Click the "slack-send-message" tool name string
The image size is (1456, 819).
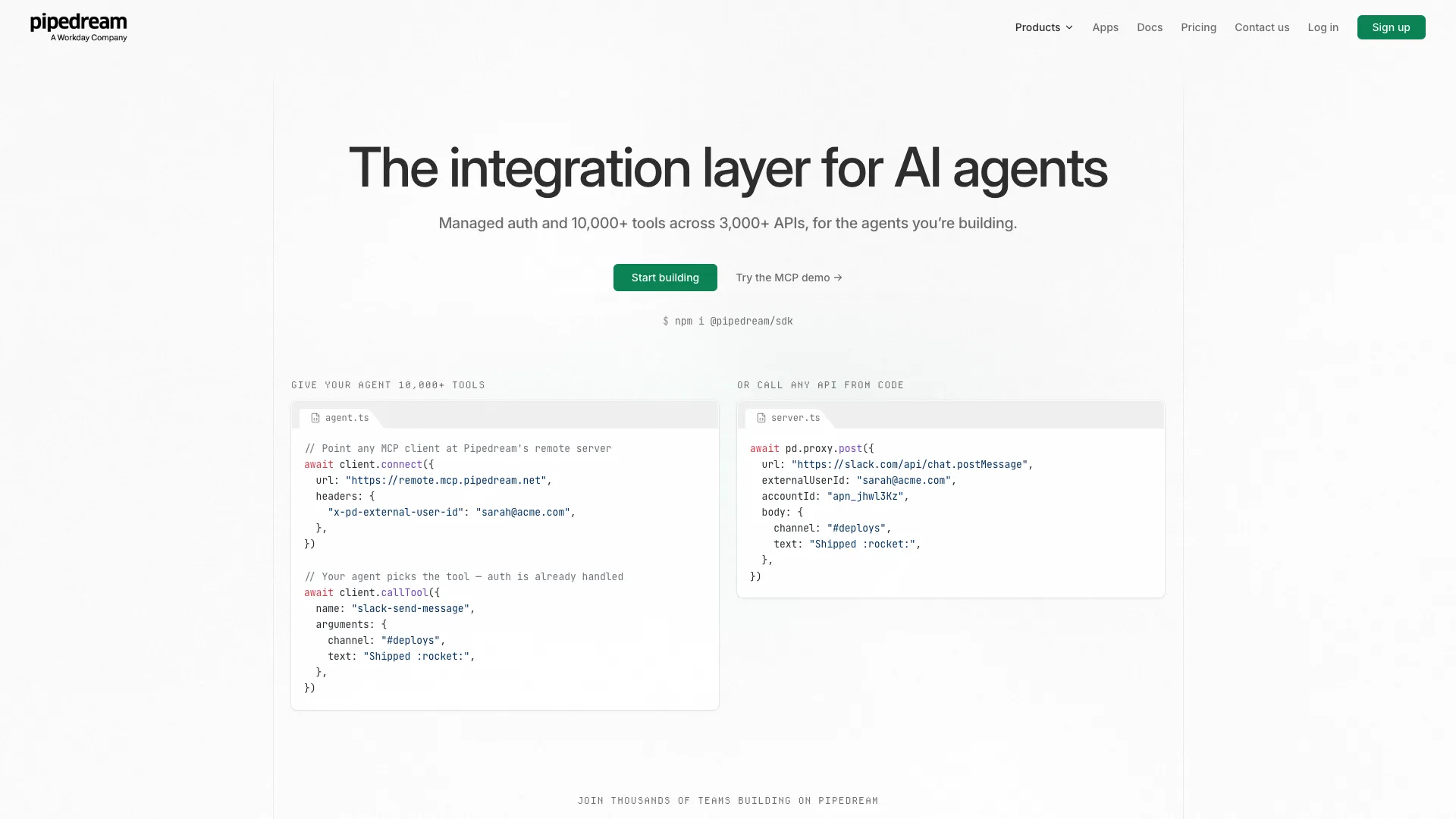pyautogui.click(x=411, y=609)
